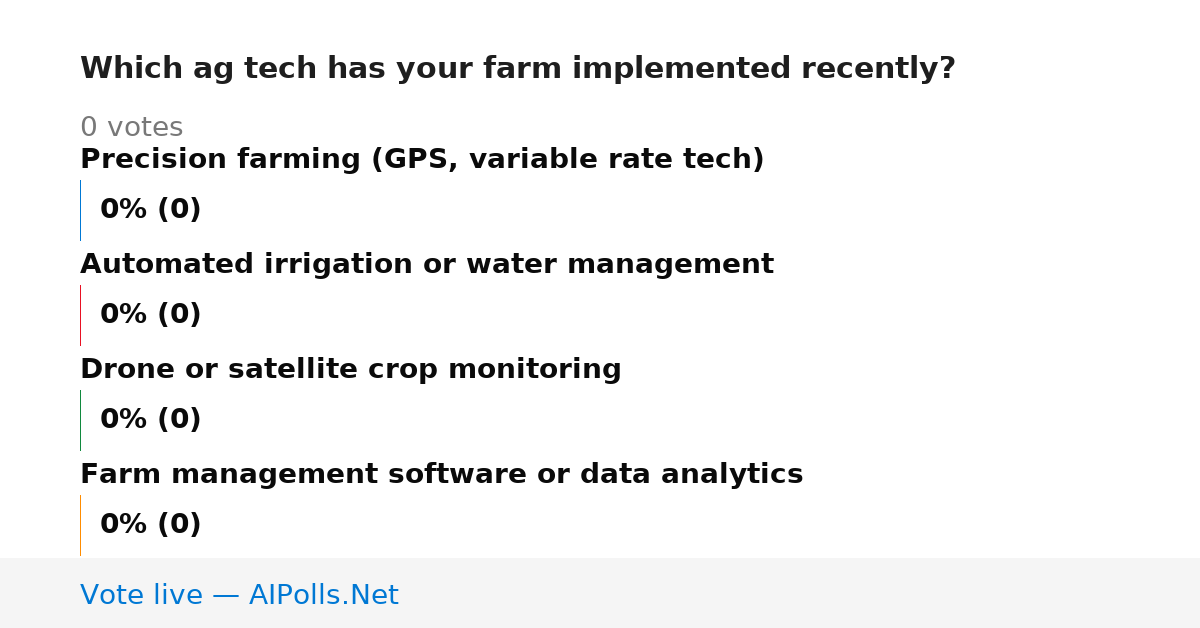Choose Drone or satellite crop monitoring option
The width and height of the screenshot is (1200, 628).
point(351,370)
